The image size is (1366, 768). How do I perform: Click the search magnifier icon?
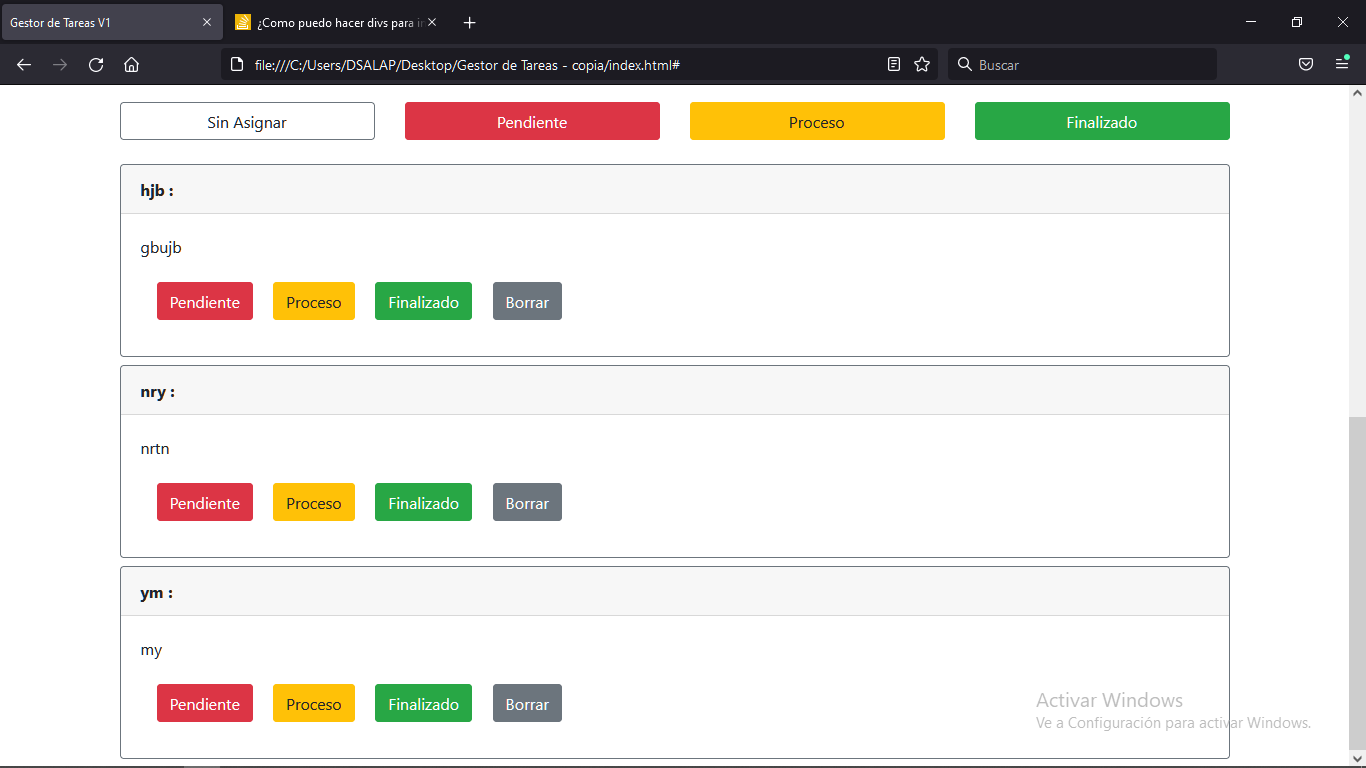[964, 65]
